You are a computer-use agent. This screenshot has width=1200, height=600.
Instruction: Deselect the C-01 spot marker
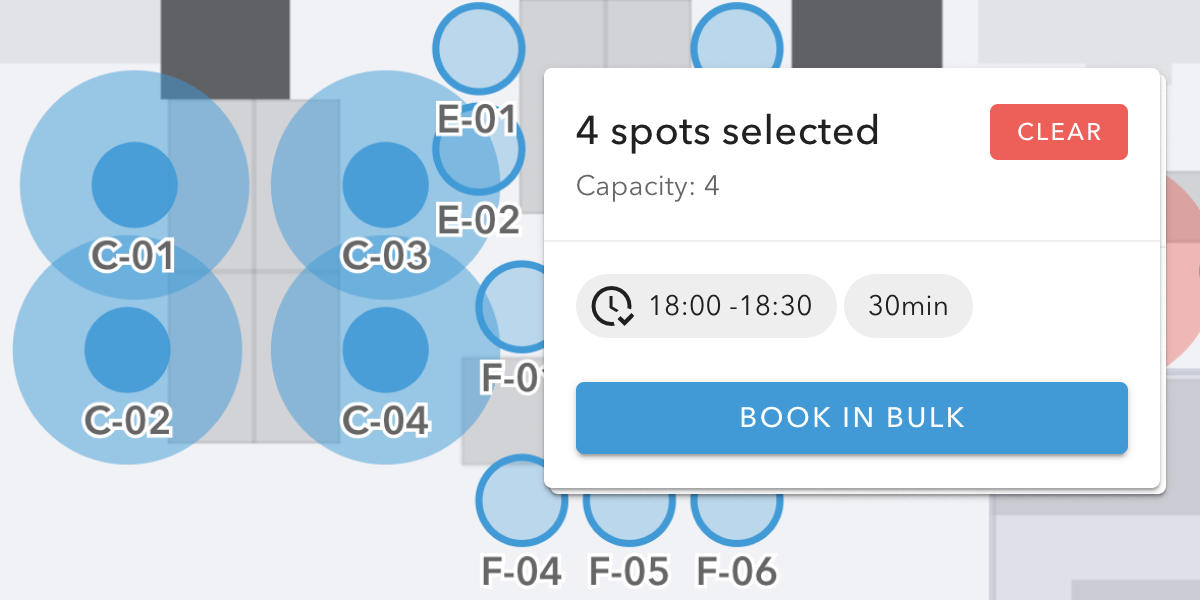pyautogui.click(x=135, y=185)
